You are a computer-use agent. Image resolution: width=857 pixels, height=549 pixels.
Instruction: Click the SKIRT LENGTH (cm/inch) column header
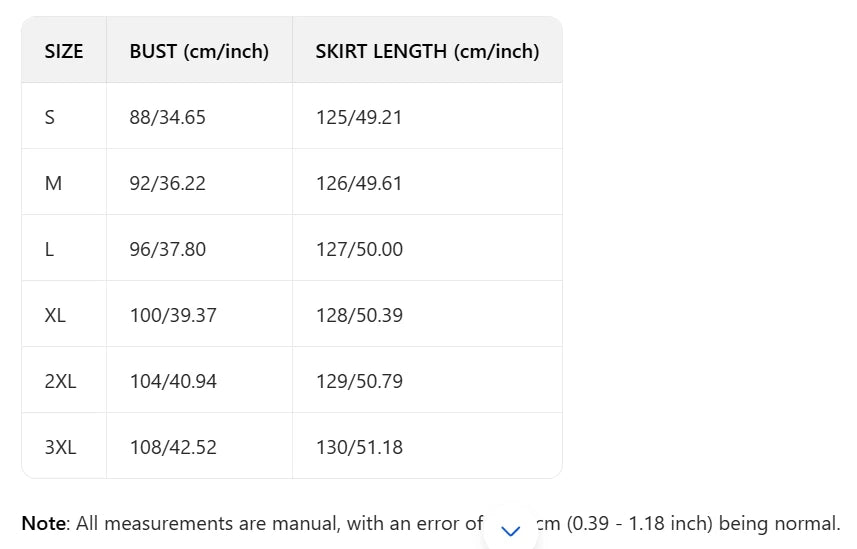point(427,51)
